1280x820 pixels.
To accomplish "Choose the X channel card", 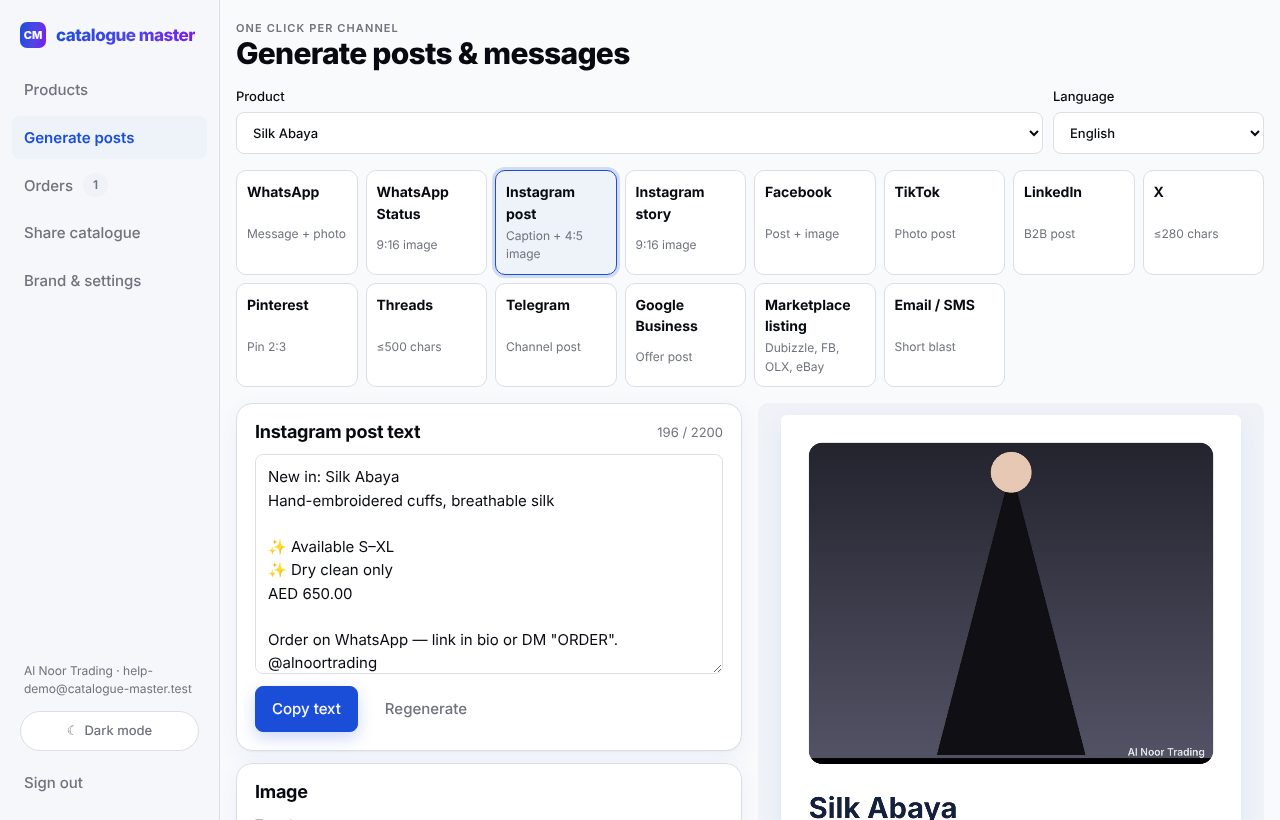I will 1203,222.
